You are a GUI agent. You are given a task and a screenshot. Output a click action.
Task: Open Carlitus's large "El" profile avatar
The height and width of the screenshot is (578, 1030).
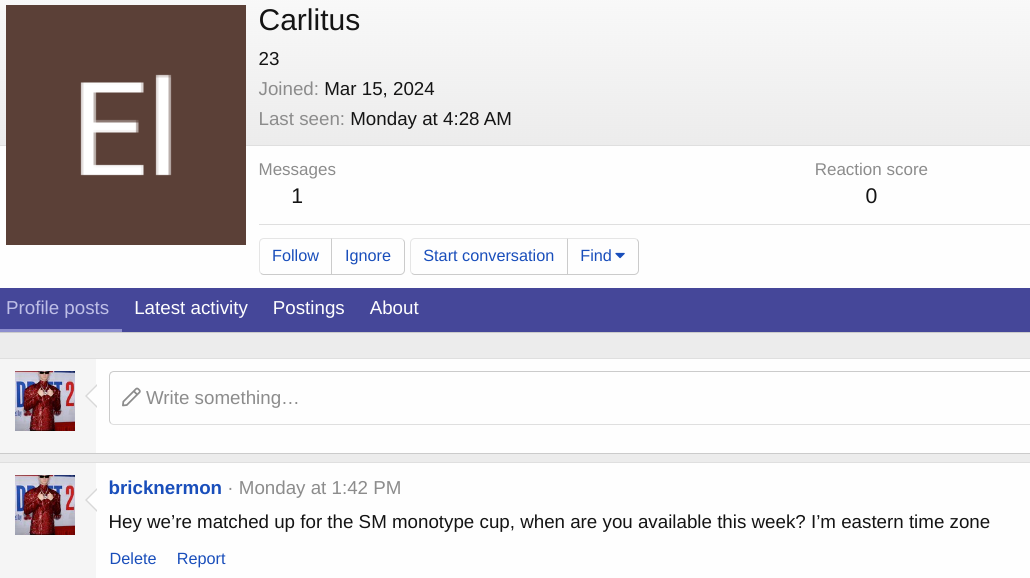pyautogui.click(x=126, y=125)
